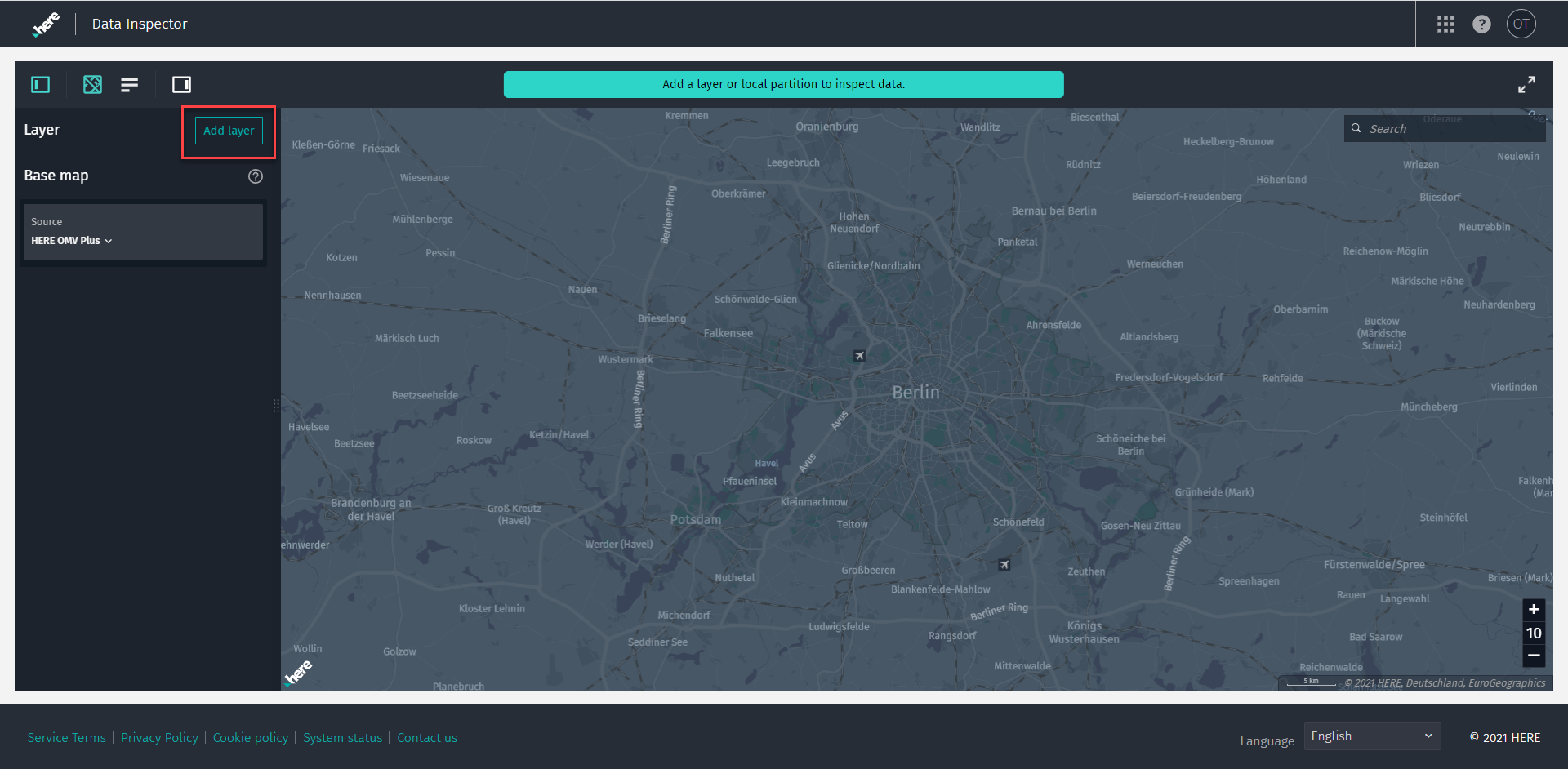Open the OT user profile avatar
Viewport: 1568px width, 769px height.
[x=1521, y=24]
